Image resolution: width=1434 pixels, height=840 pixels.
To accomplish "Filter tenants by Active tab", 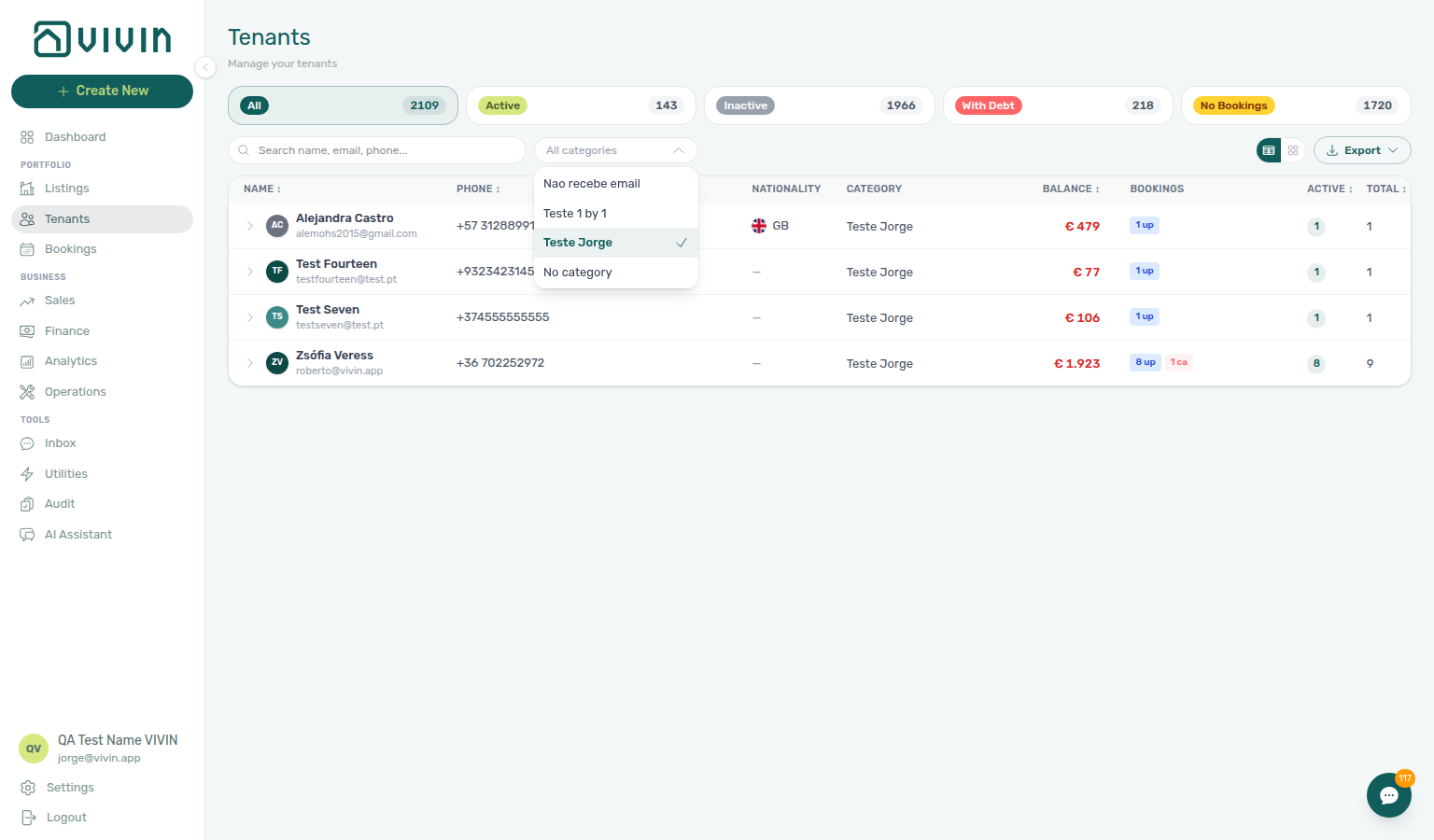I will pos(581,105).
